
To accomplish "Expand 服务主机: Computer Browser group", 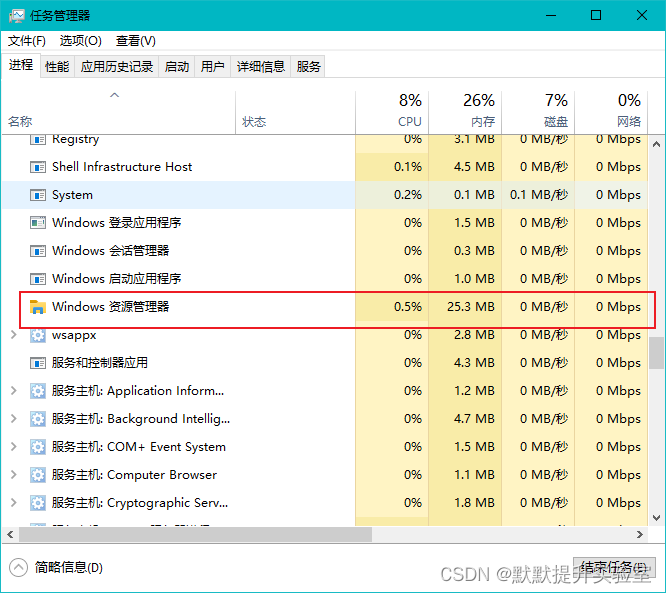I will 14,474.
